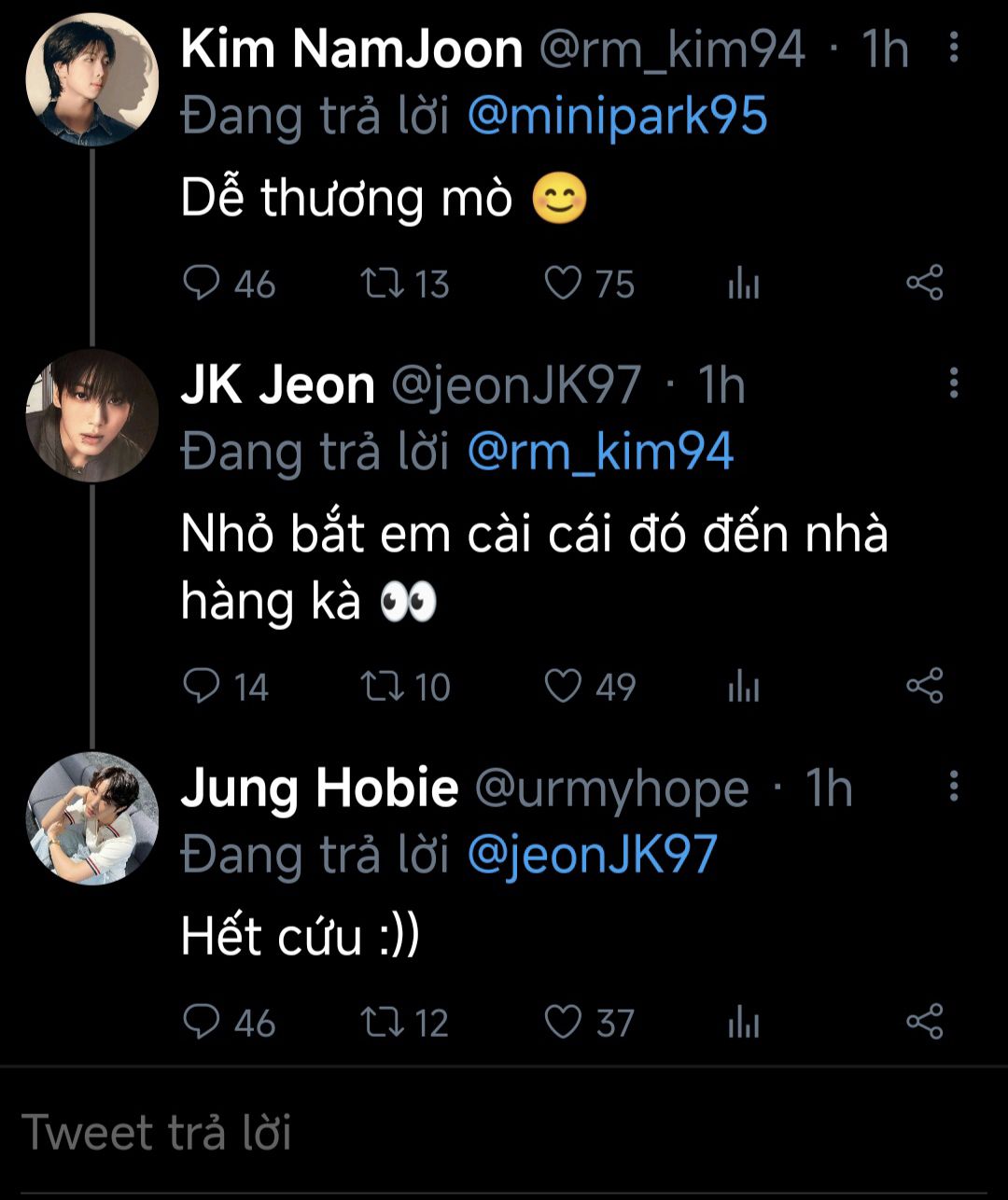Retweet Kim NamJoon's tweet

381,283
